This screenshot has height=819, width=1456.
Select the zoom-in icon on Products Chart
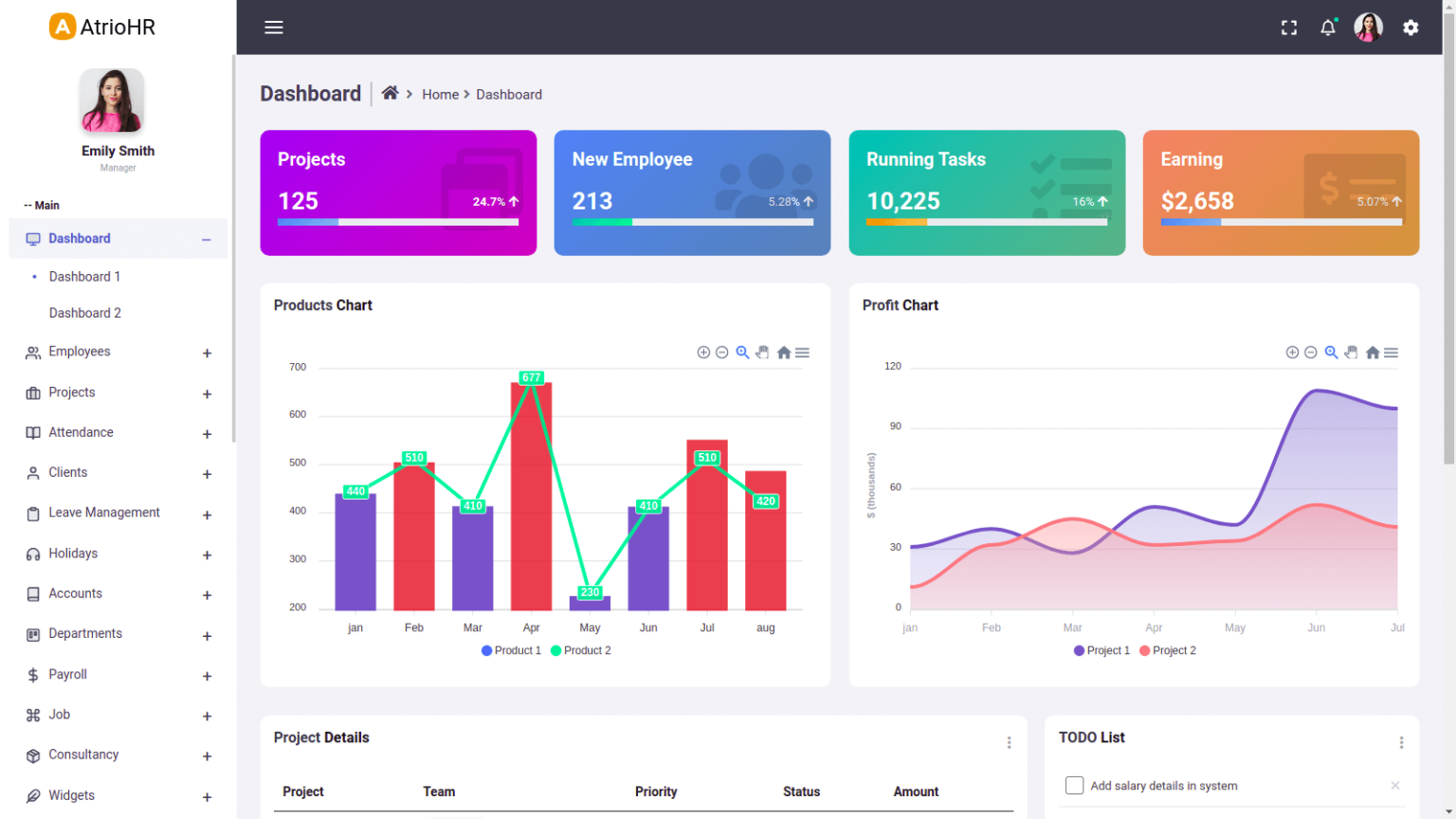coord(703,352)
